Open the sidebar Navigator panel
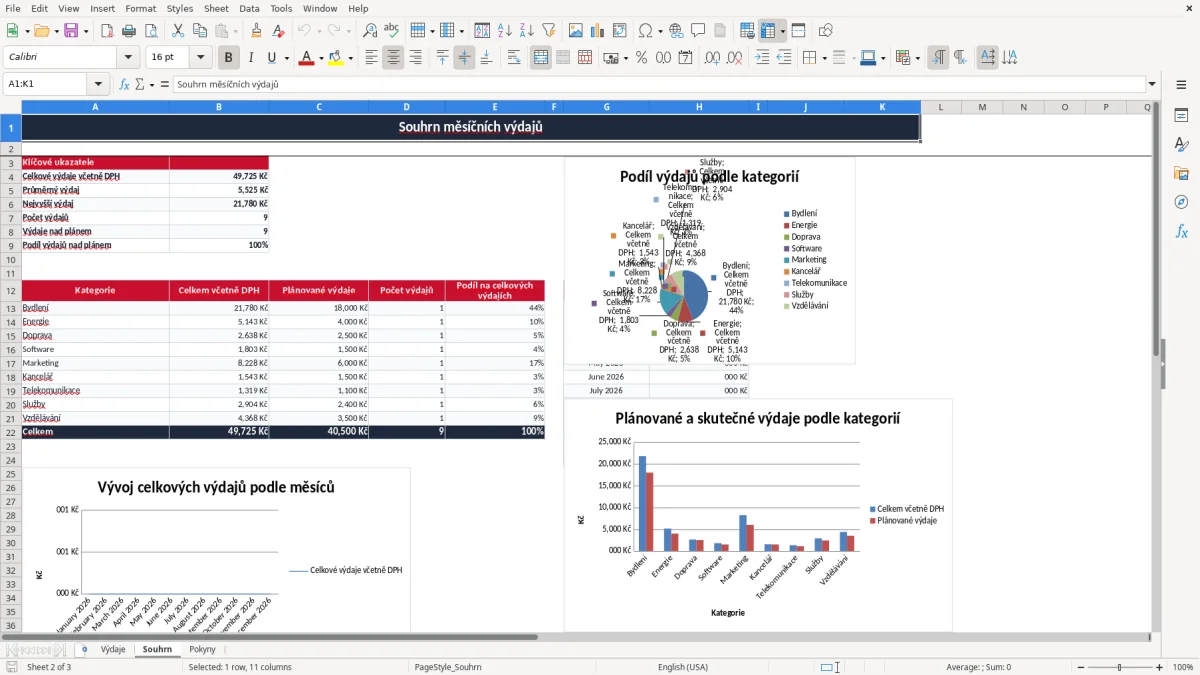This screenshot has height=675, width=1200. point(1181,202)
